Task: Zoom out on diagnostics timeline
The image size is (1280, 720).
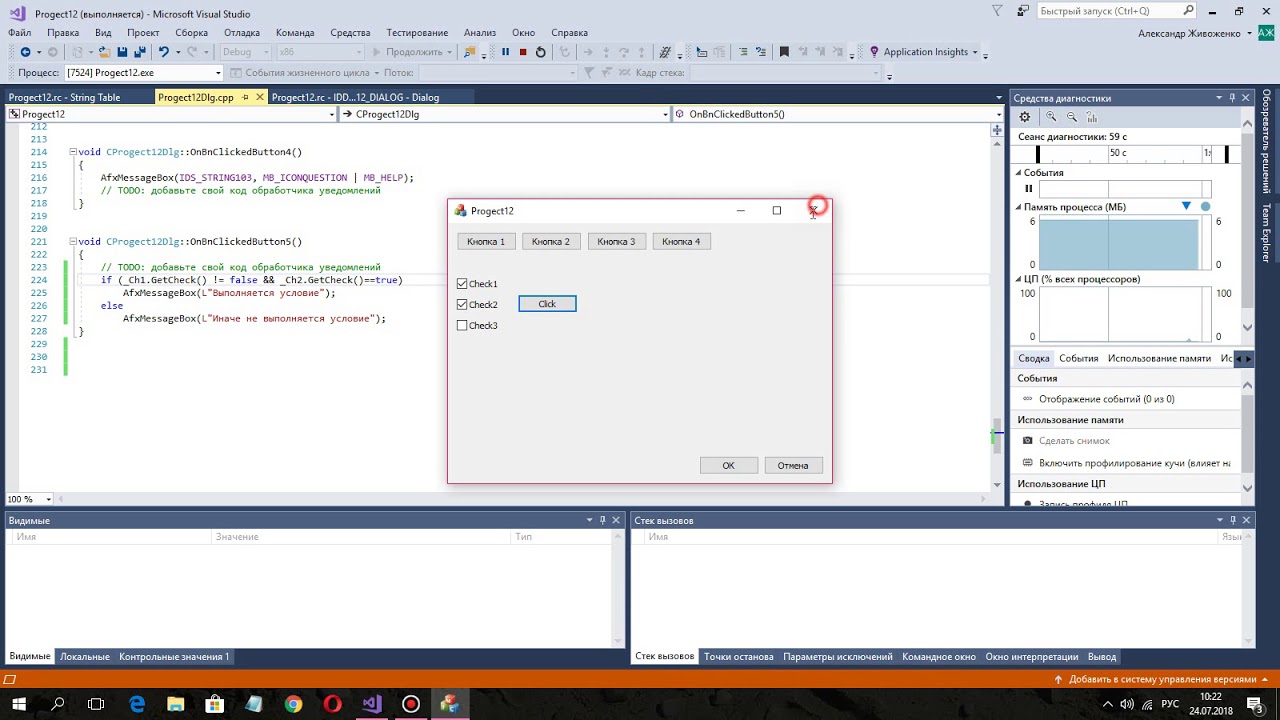Action: 1072,117
